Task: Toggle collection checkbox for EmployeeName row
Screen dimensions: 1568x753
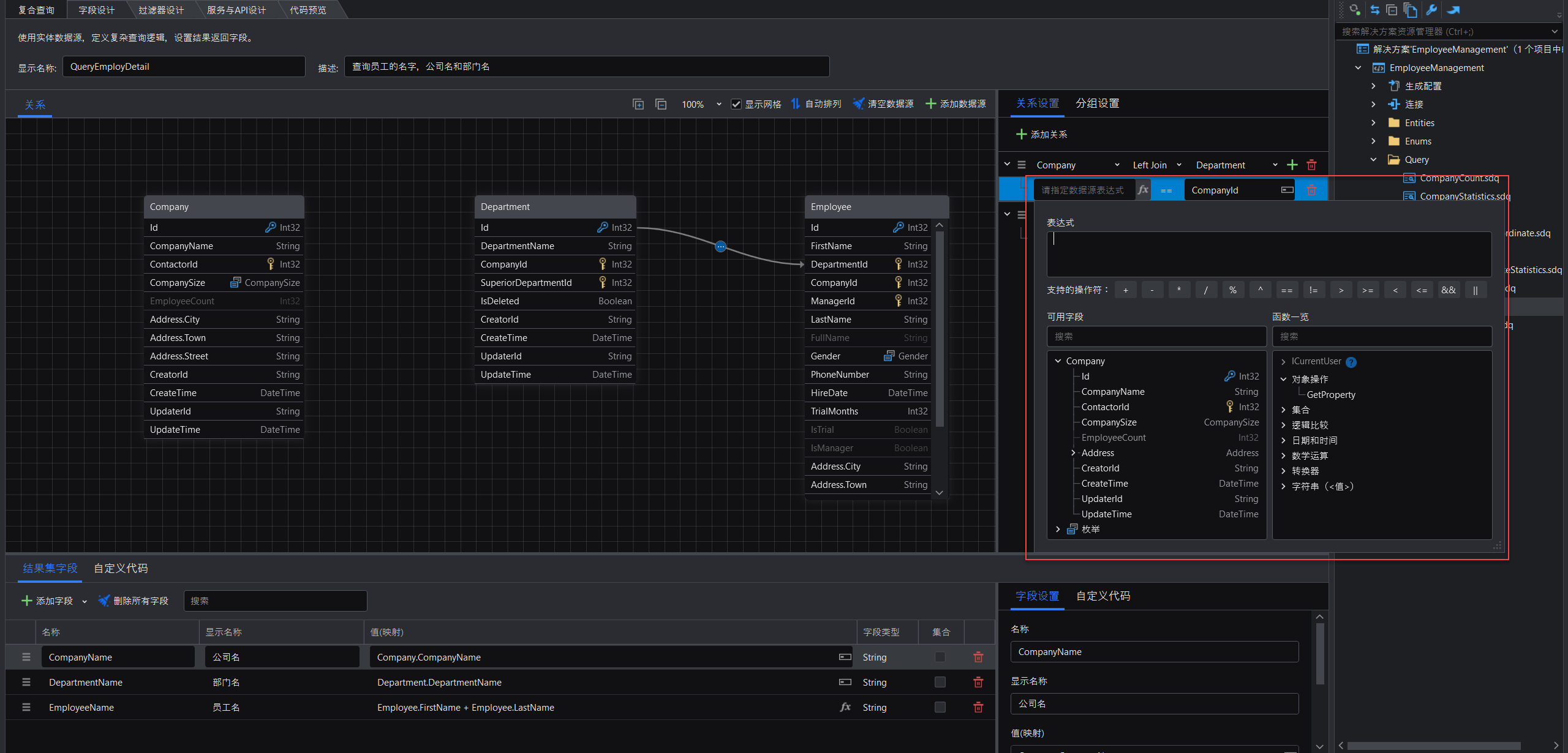Action: [940, 707]
